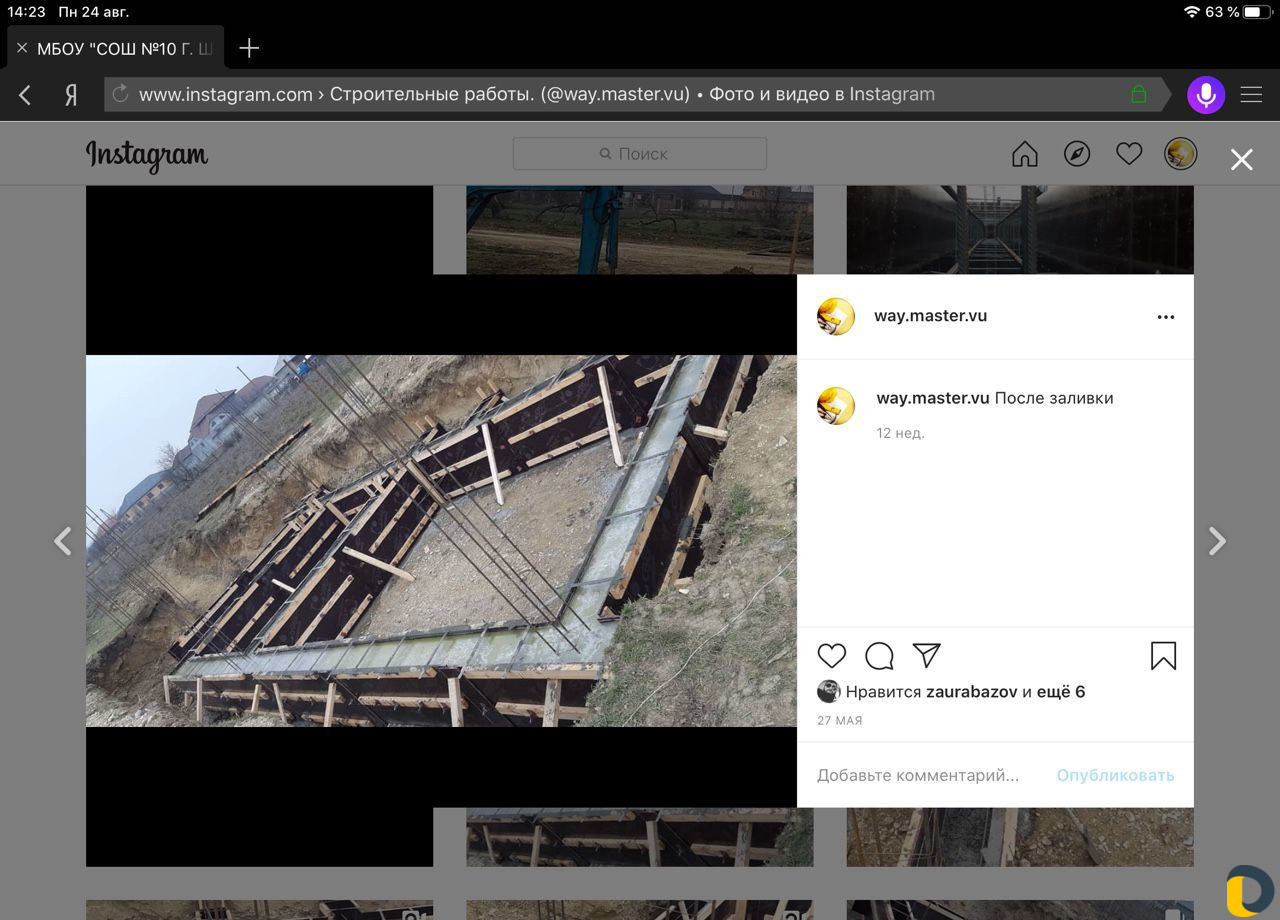Image resolution: width=1280 pixels, height=920 pixels.
Task: Open the three-dot post options menu
Action: [x=1166, y=317]
